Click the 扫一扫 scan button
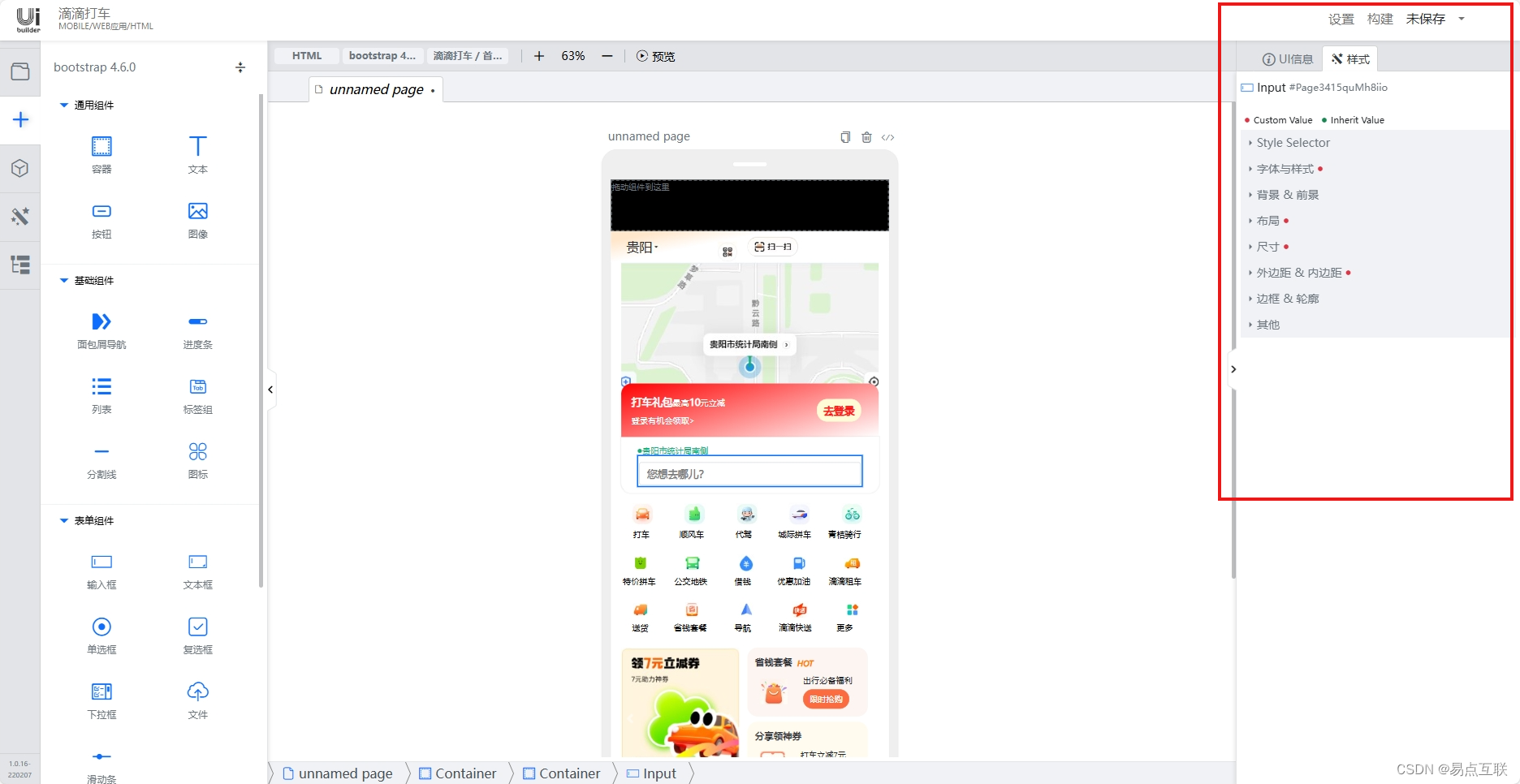The width and height of the screenshot is (1520, 784). pyautogui.click(x=772, y=247)
